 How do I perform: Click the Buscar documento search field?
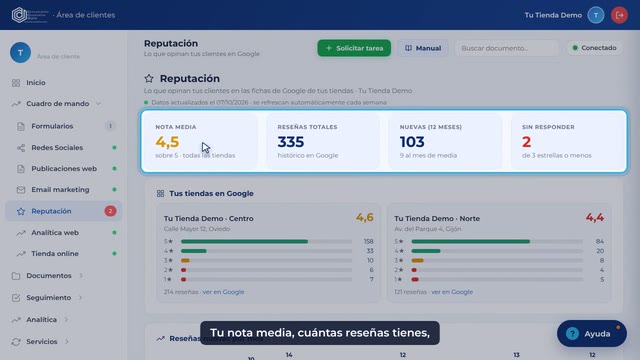click(x=507, y=48)
